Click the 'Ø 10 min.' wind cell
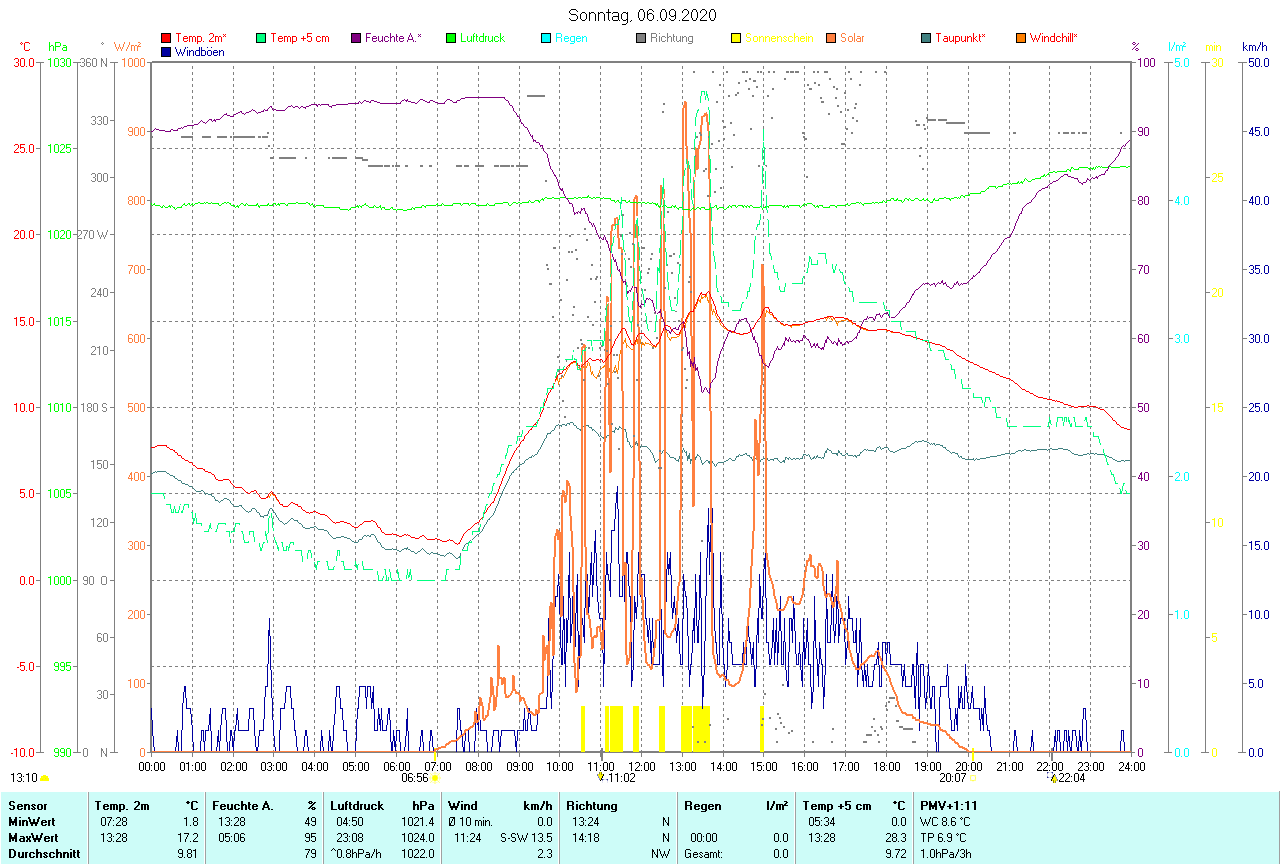 tap(471, 821)
